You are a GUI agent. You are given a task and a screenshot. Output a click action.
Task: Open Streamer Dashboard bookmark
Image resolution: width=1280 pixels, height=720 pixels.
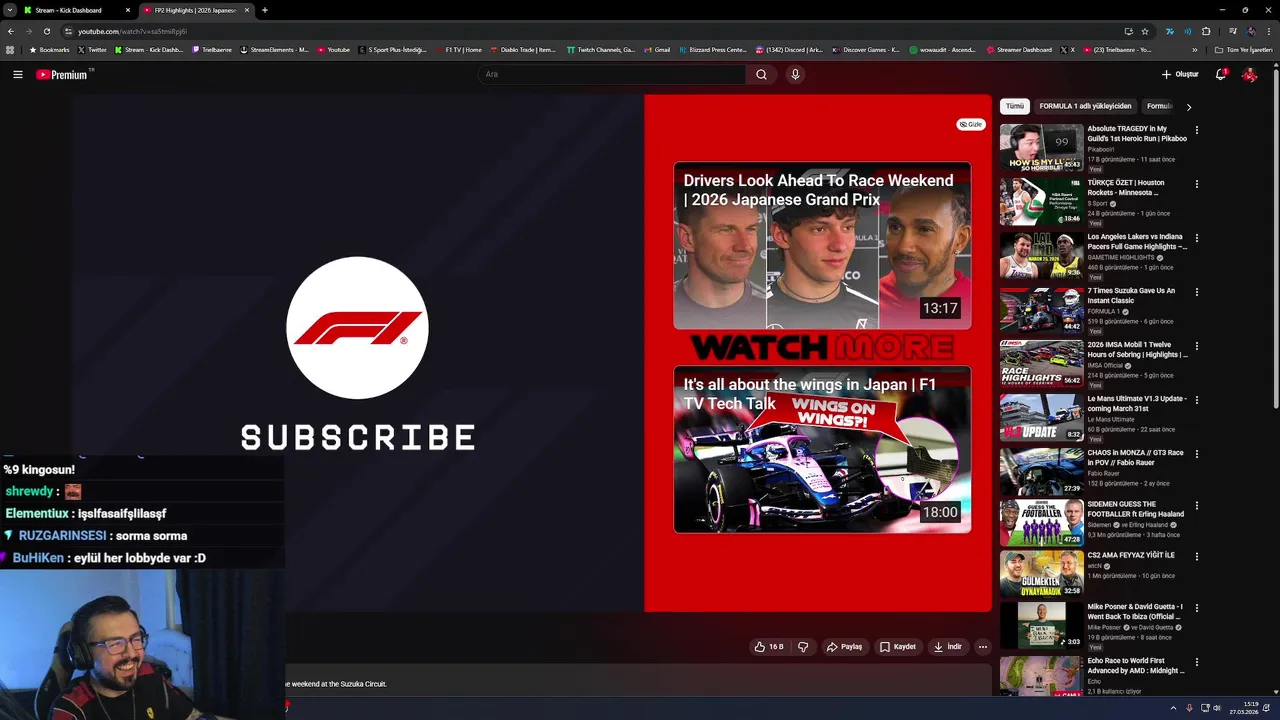pos(1019,50)
